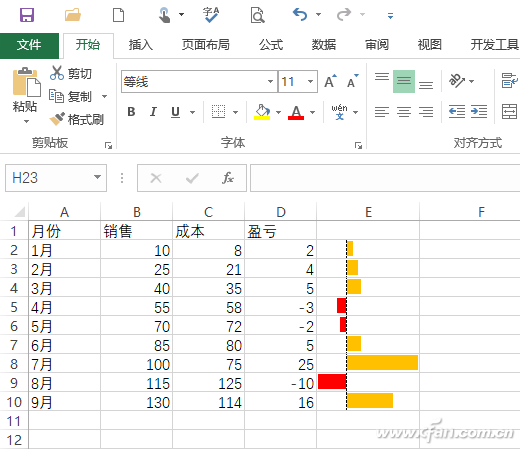
Task: Click the 粘贴 paste icon
Action: click(26, 82)
